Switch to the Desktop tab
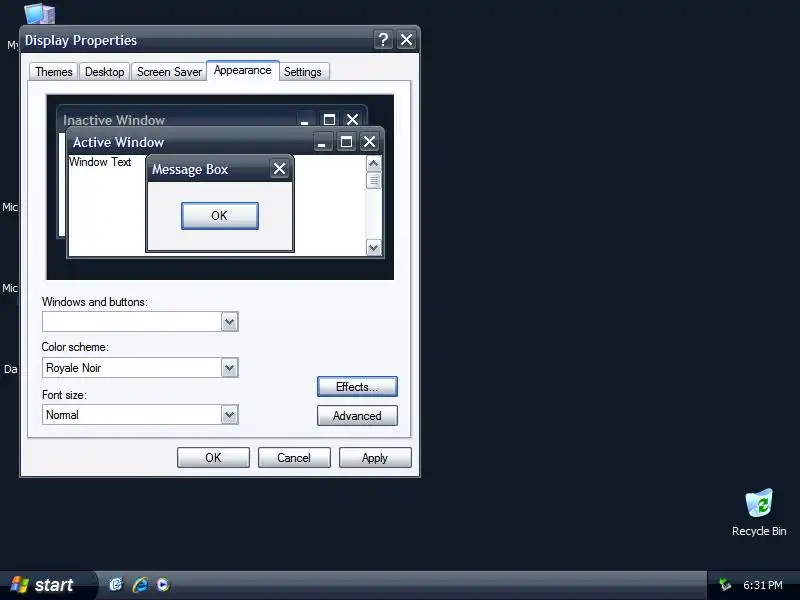Screen dimensions: 800x600 pyautogui.click(x=105, y=72)
